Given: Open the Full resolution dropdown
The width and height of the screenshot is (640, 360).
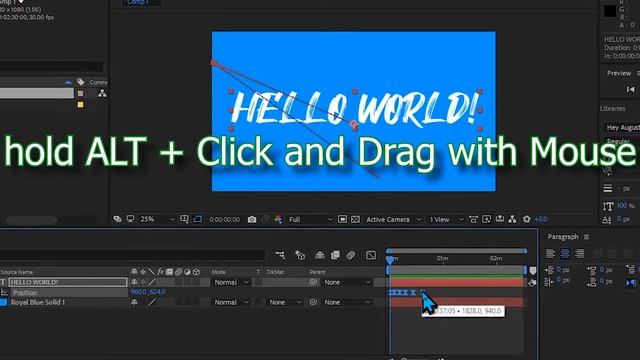Looking at the screenshot, I should 310,220.
